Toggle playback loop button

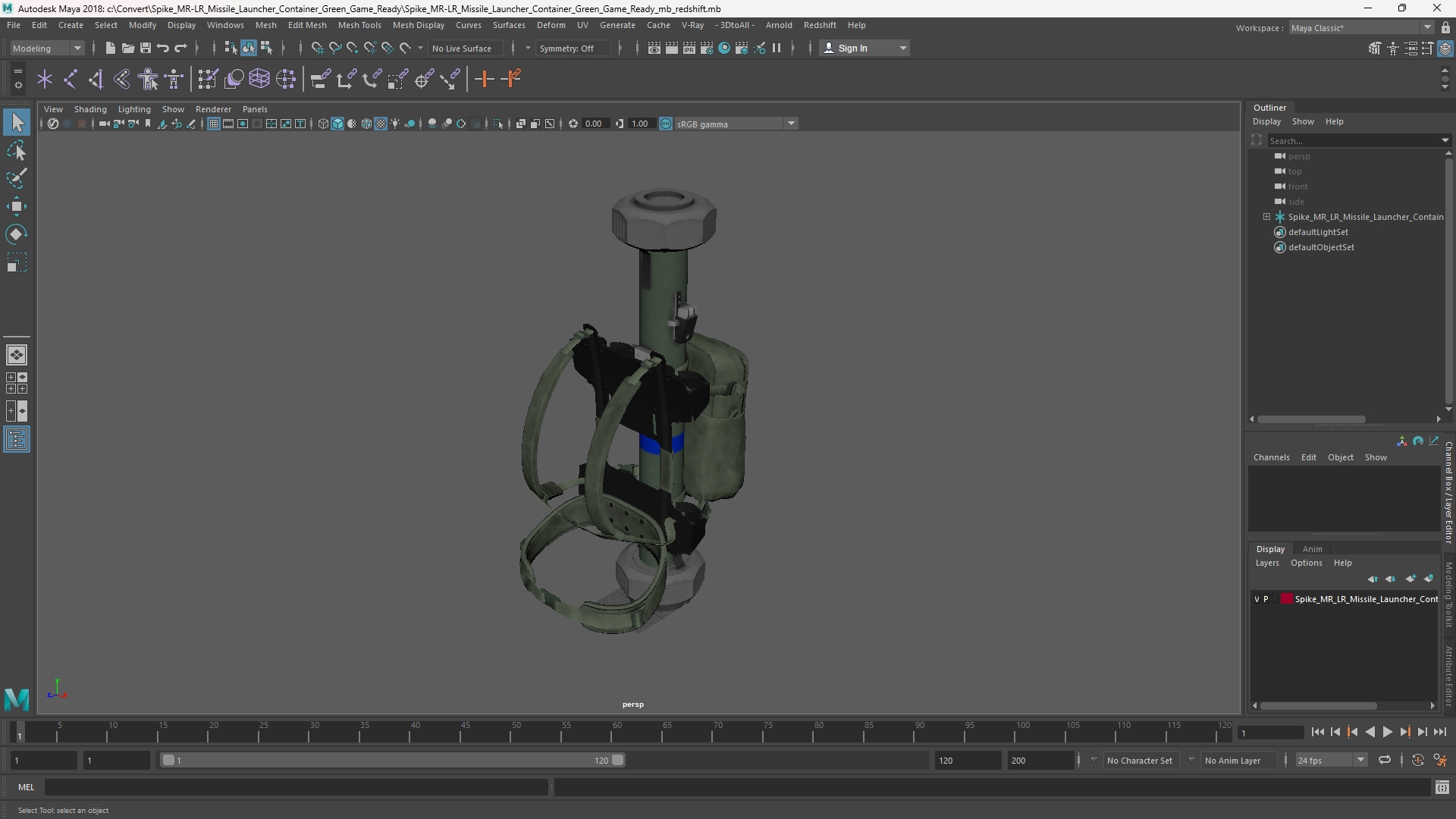click(1384, 760)
